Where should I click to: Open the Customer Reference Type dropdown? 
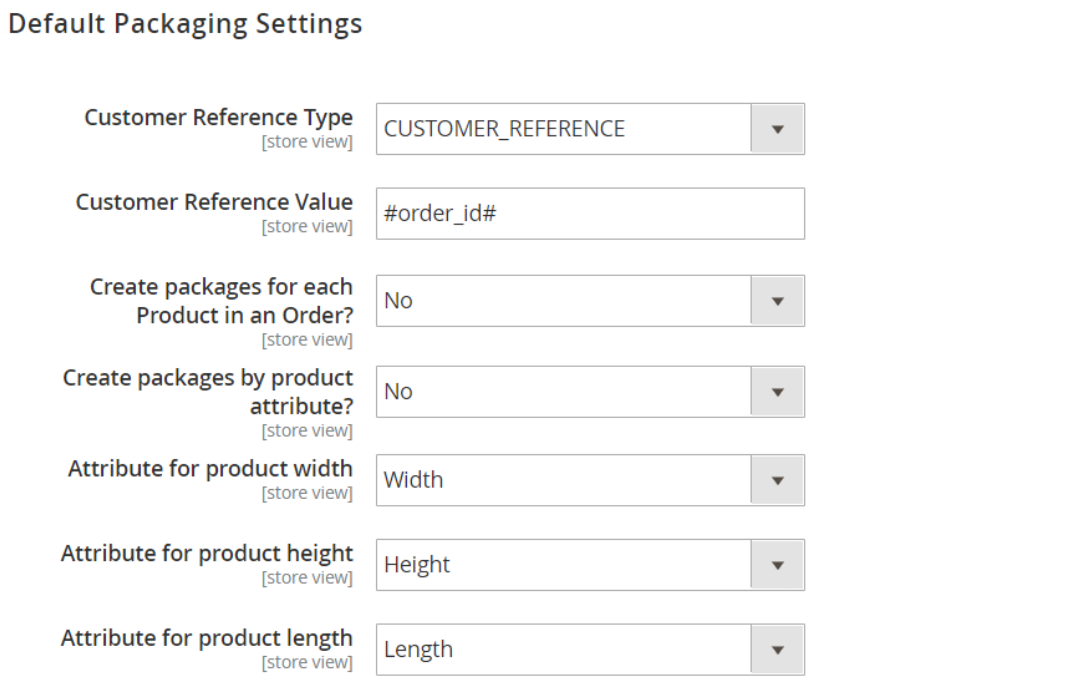click(590, 129)
